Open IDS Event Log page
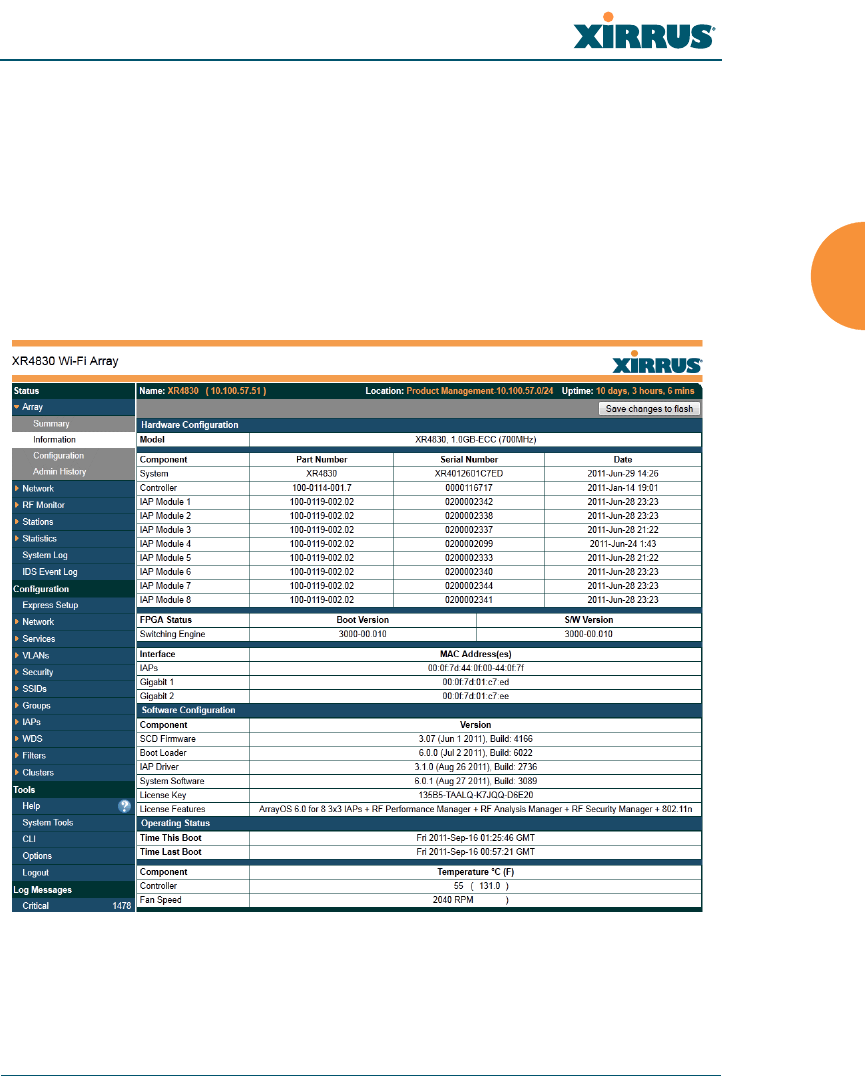Screen dimensions: 865x1076 [49, 572]
